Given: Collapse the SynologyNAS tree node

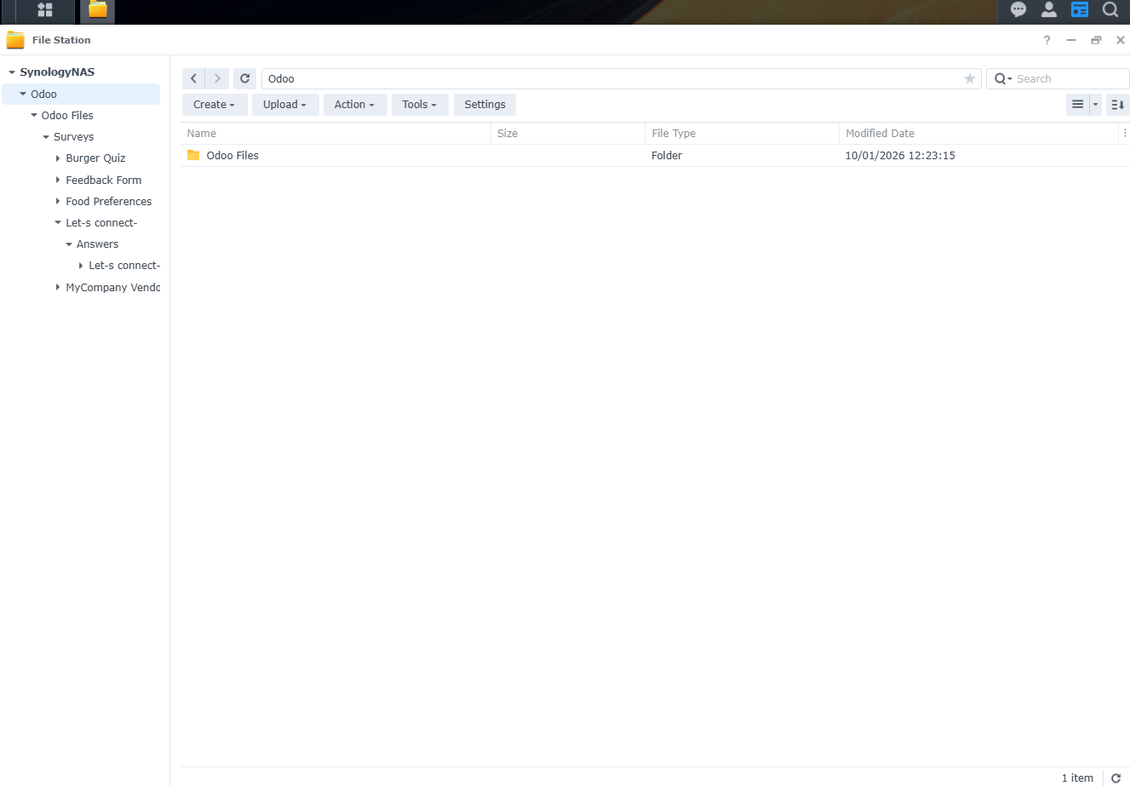Looking at the screenshot, I should (x=12, y=72).
